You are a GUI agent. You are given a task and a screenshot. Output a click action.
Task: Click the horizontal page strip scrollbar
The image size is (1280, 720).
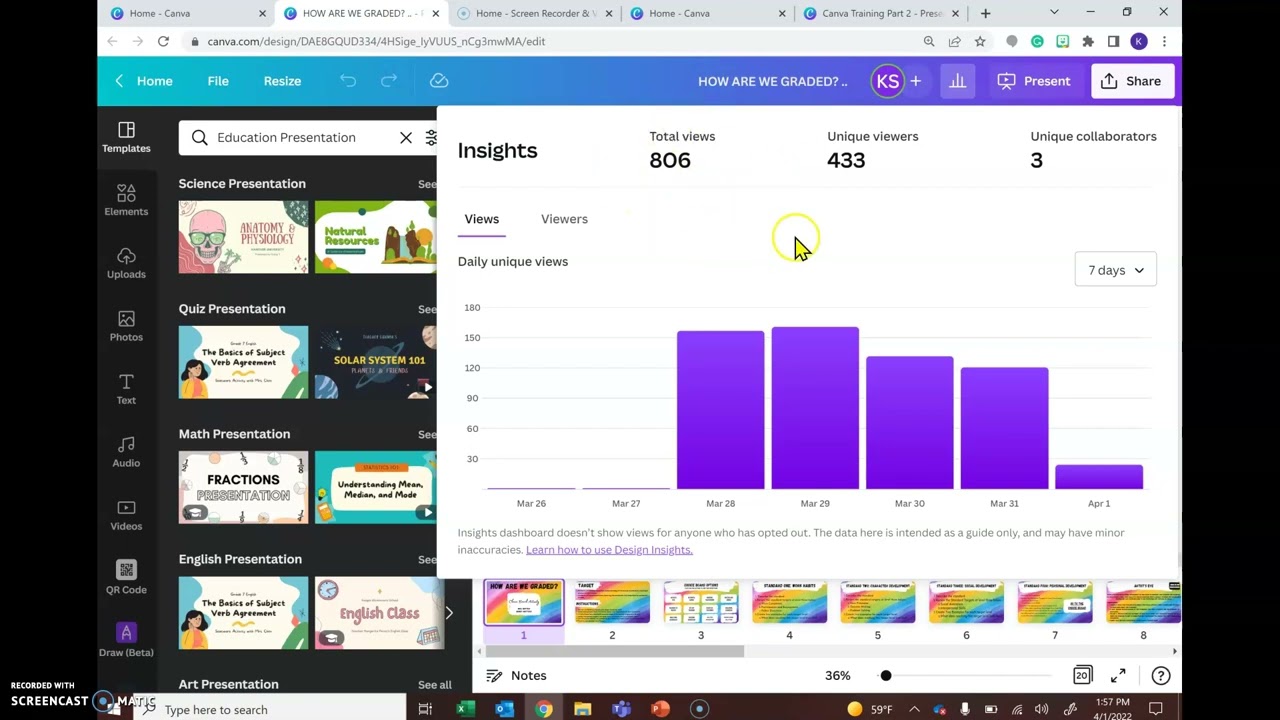tap(614, 651)
